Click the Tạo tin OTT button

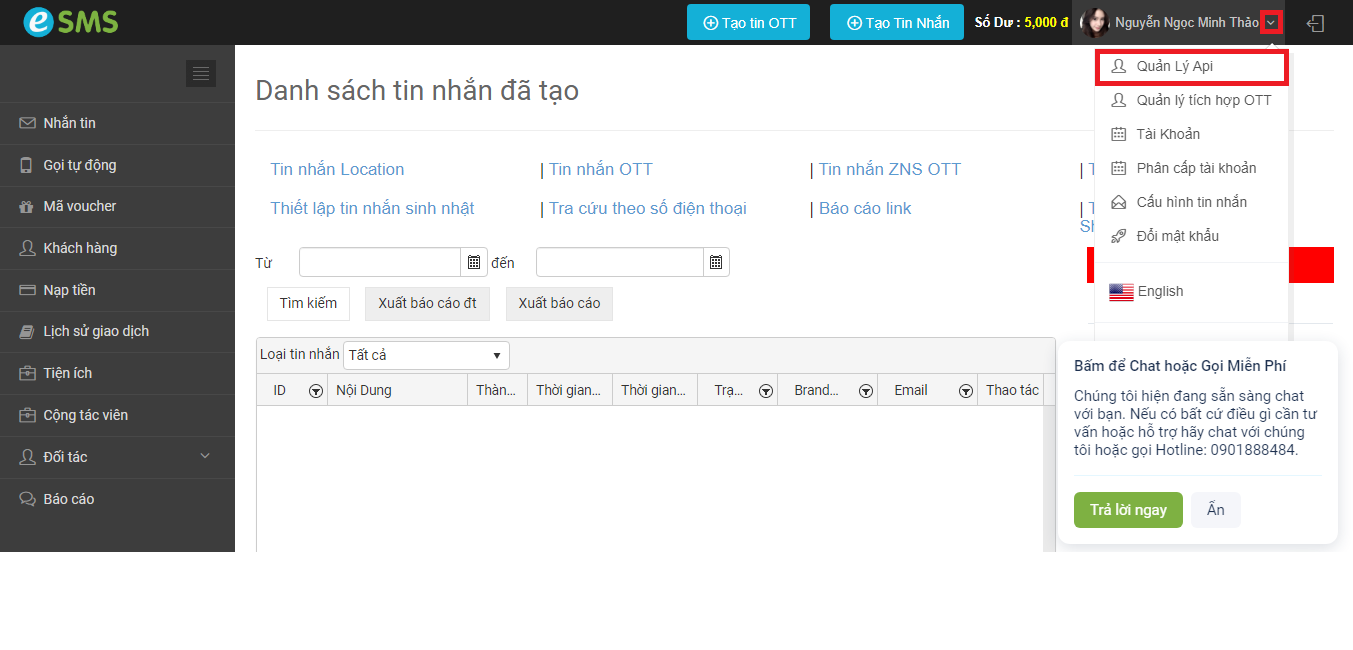748,22
